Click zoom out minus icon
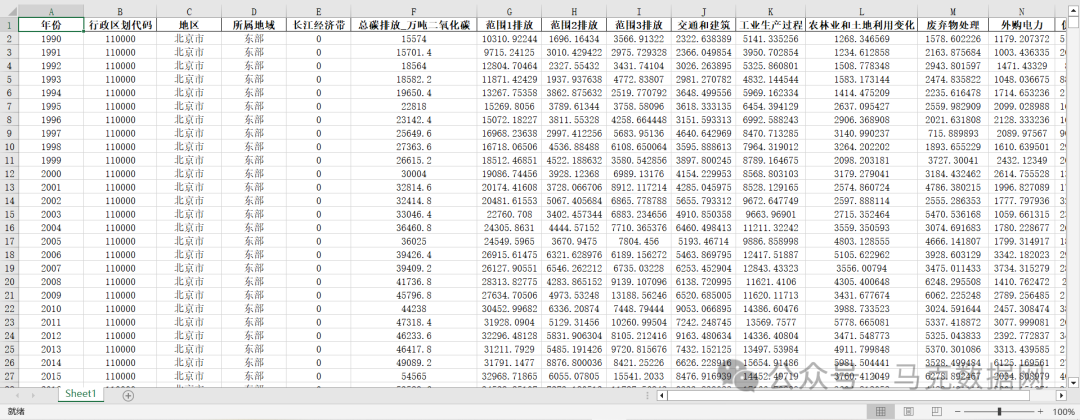The image size is (1080, 420). point(957,411)
